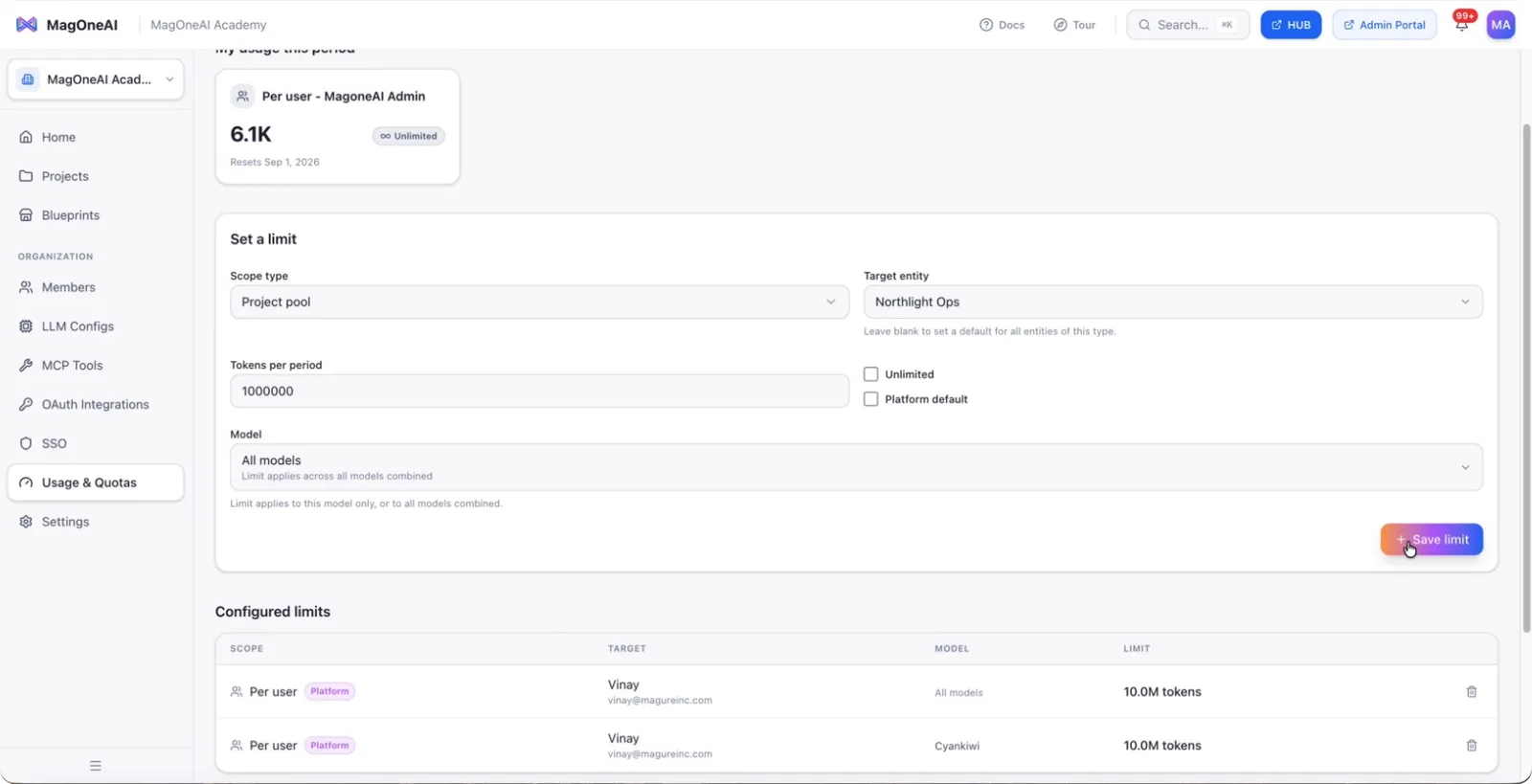
Task: Open the notifications bell
Action: coord(1461,25)
